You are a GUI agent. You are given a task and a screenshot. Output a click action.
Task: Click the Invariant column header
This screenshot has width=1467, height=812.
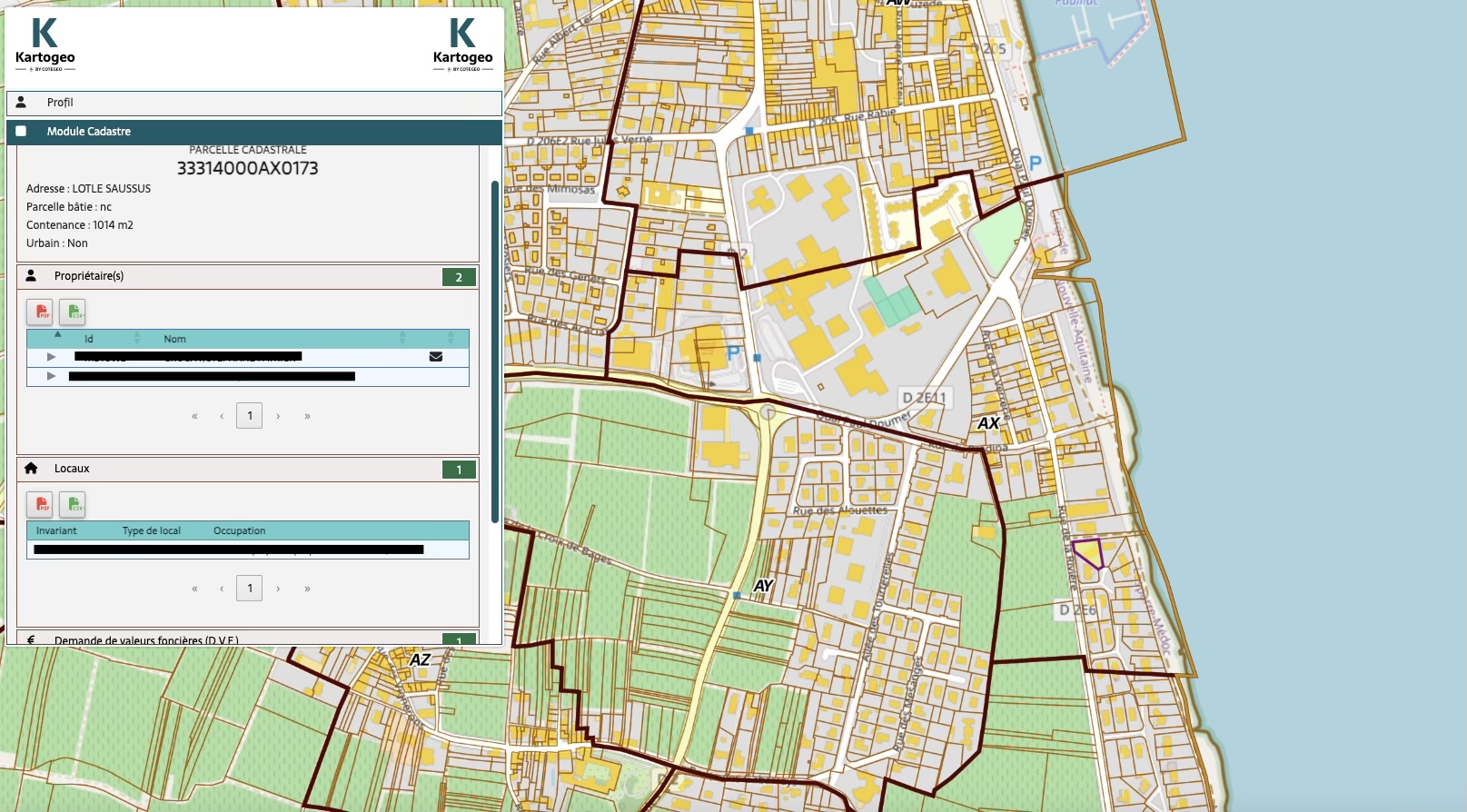[56, 530]
